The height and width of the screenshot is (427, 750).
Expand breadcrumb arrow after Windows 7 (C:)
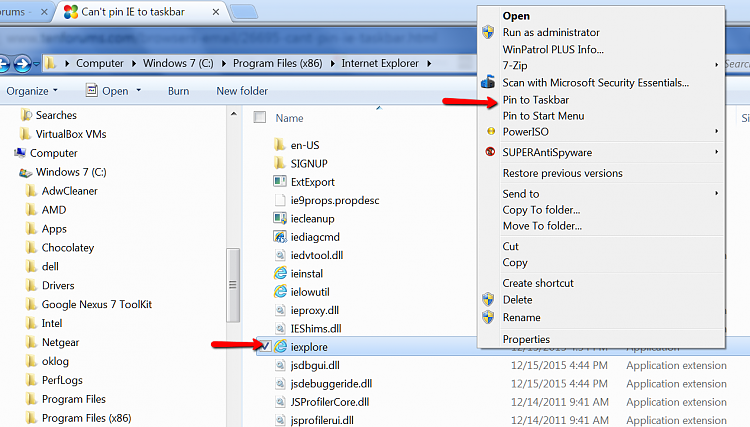pos(223,63)
